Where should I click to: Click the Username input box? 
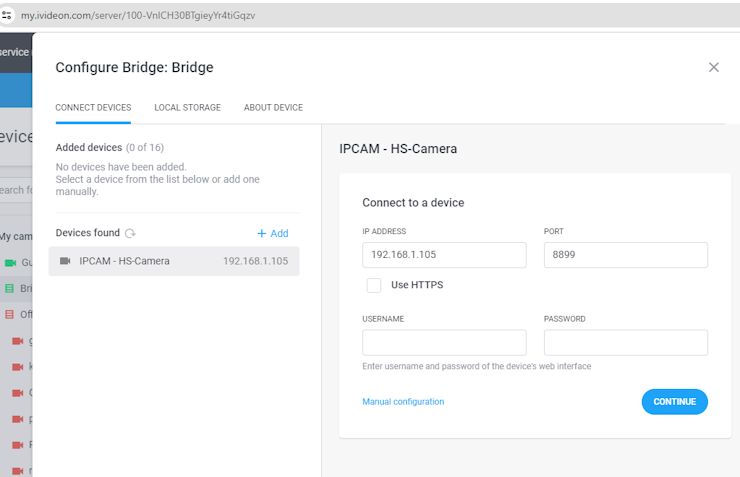(x=444, y=343)
